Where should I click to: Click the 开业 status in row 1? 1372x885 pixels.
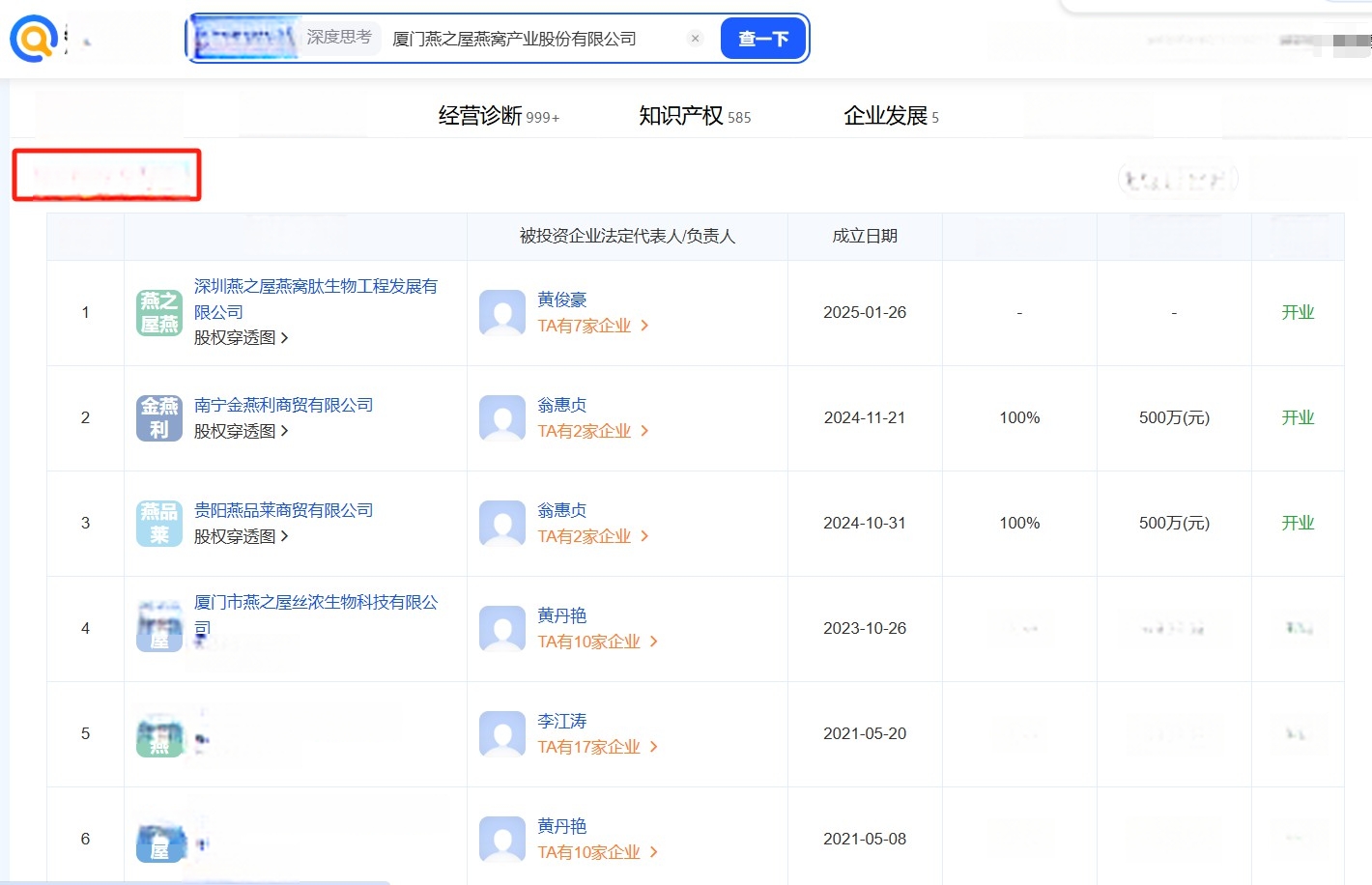coord(1298,312)
